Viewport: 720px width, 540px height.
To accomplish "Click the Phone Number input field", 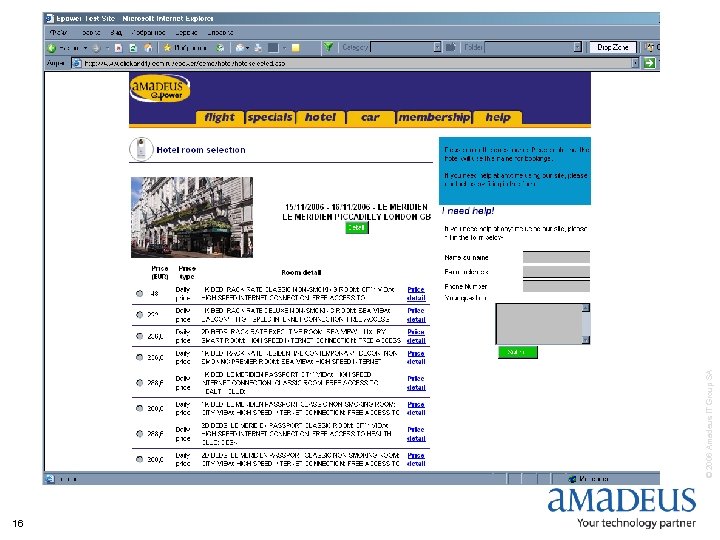I will [x=556, y=286].
